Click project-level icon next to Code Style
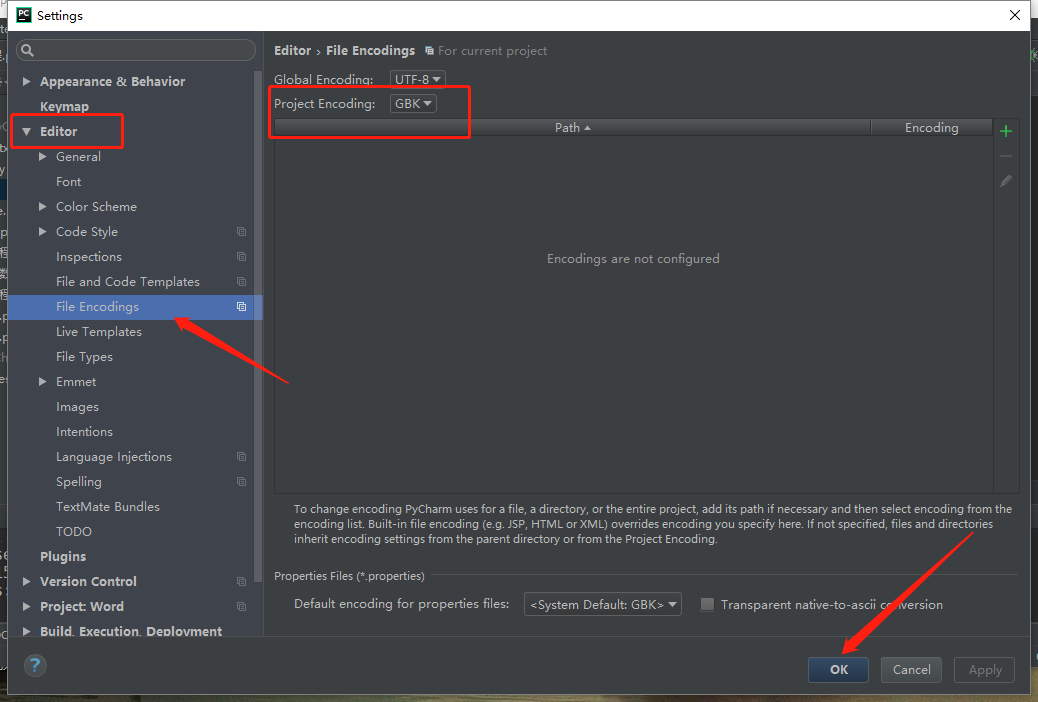The width and height of the screenshot is (1038, 702). click(x=242, y=232)
